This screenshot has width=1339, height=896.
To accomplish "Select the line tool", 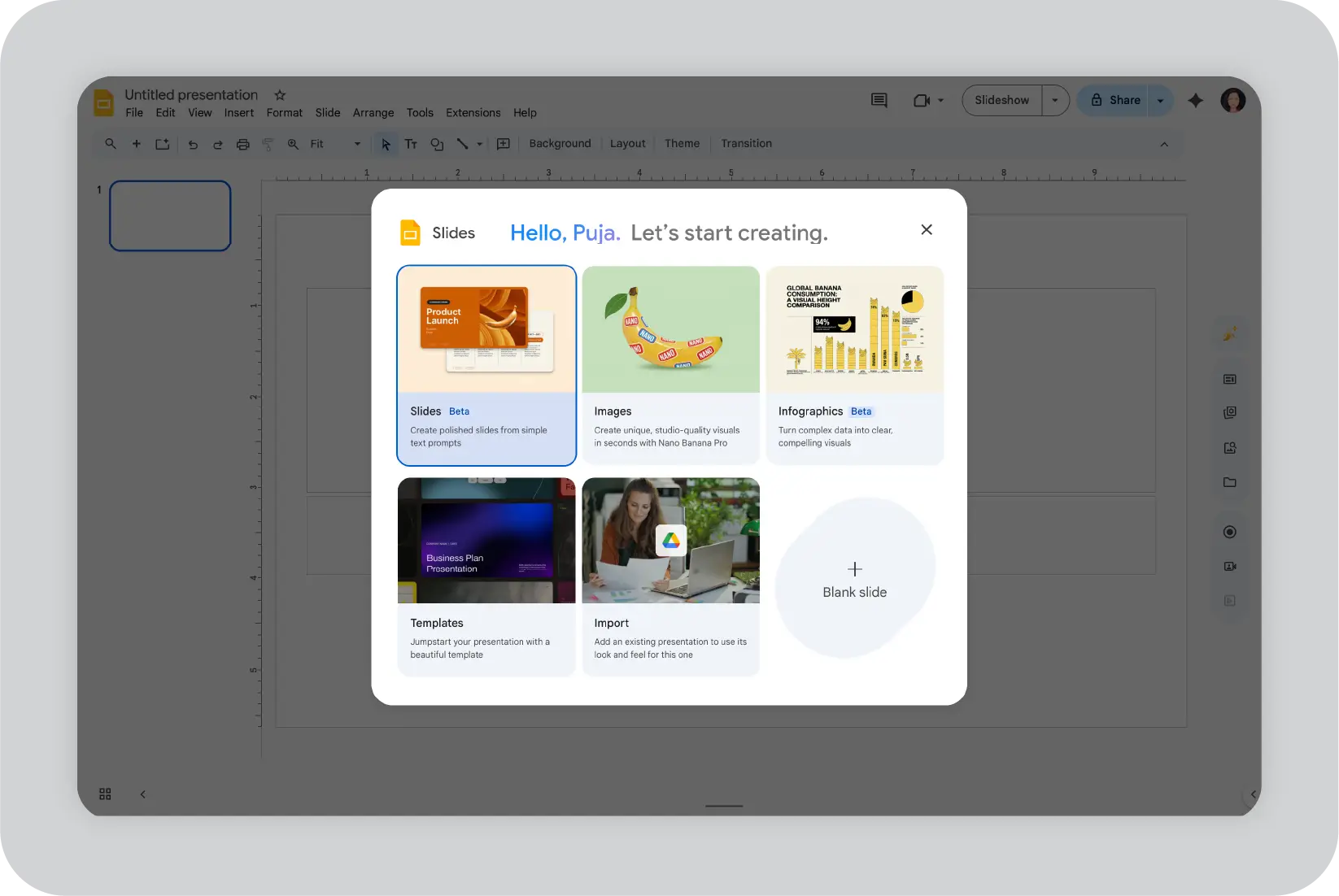I will point(462,144).
